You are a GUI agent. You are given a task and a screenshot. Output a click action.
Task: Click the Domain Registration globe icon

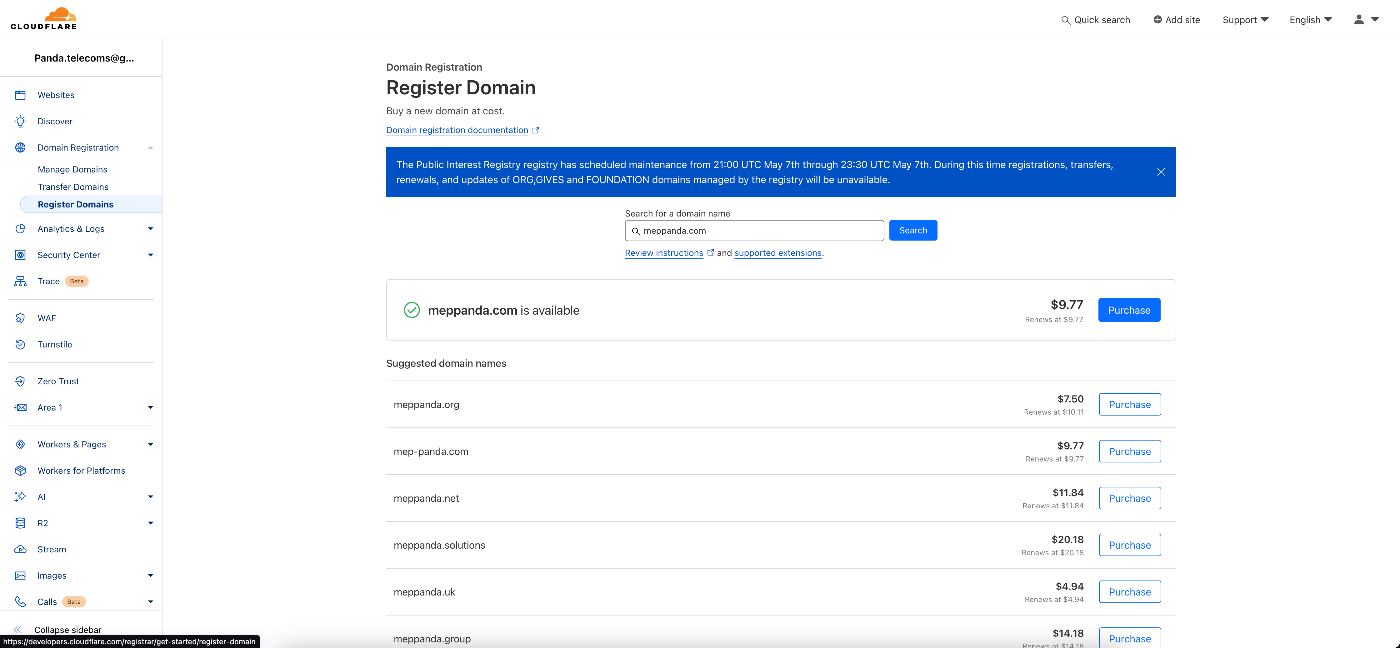point(20,148)
